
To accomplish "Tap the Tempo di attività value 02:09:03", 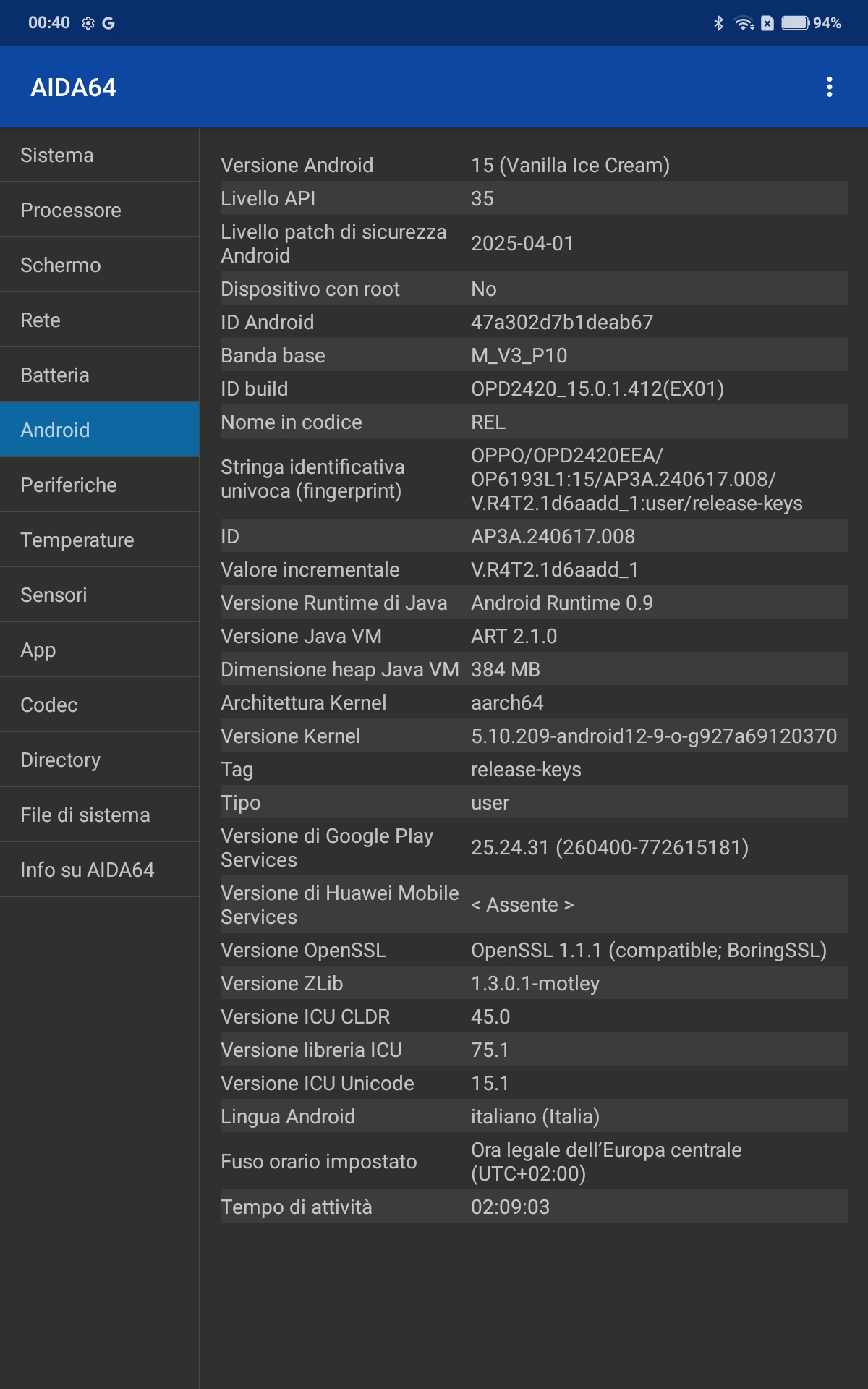I will [x=510, y=1207].
